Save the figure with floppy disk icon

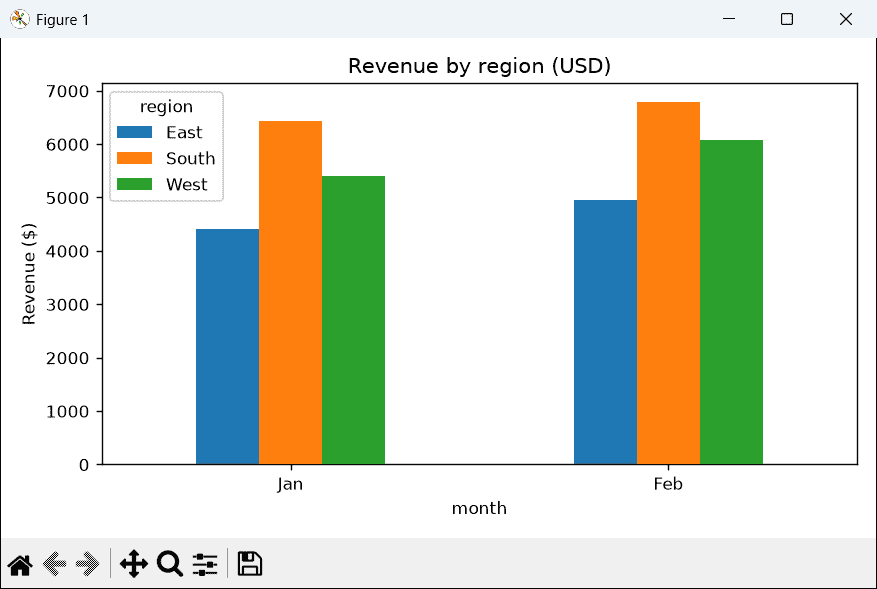249,564
